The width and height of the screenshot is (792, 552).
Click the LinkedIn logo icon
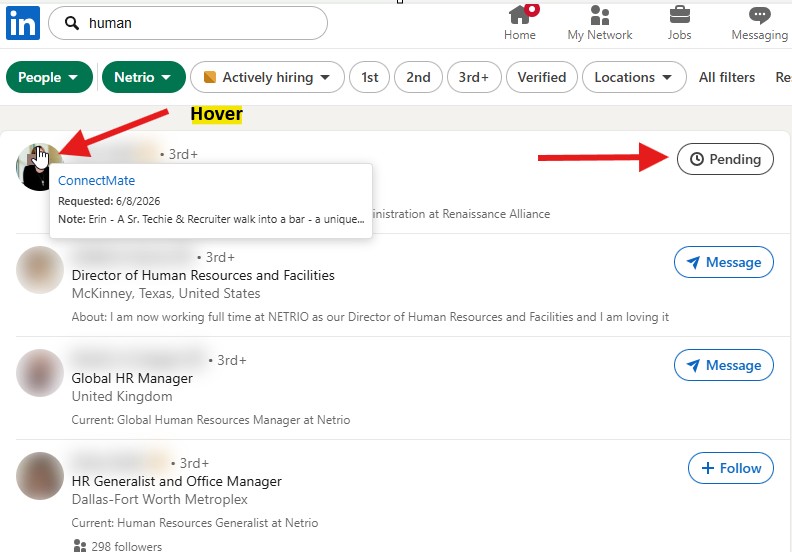[23, 23]
